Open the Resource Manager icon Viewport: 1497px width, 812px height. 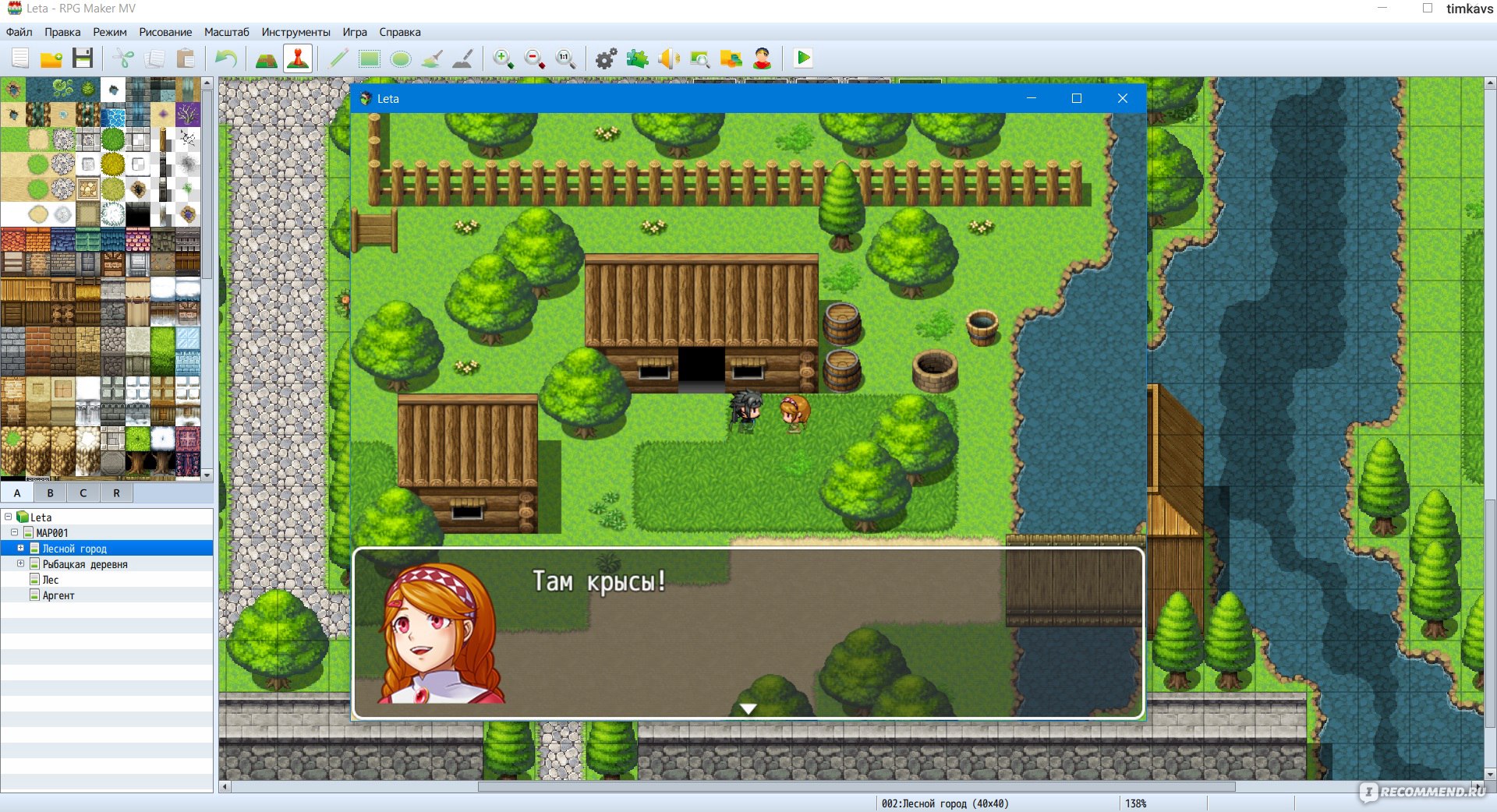(x=731, y=58)
